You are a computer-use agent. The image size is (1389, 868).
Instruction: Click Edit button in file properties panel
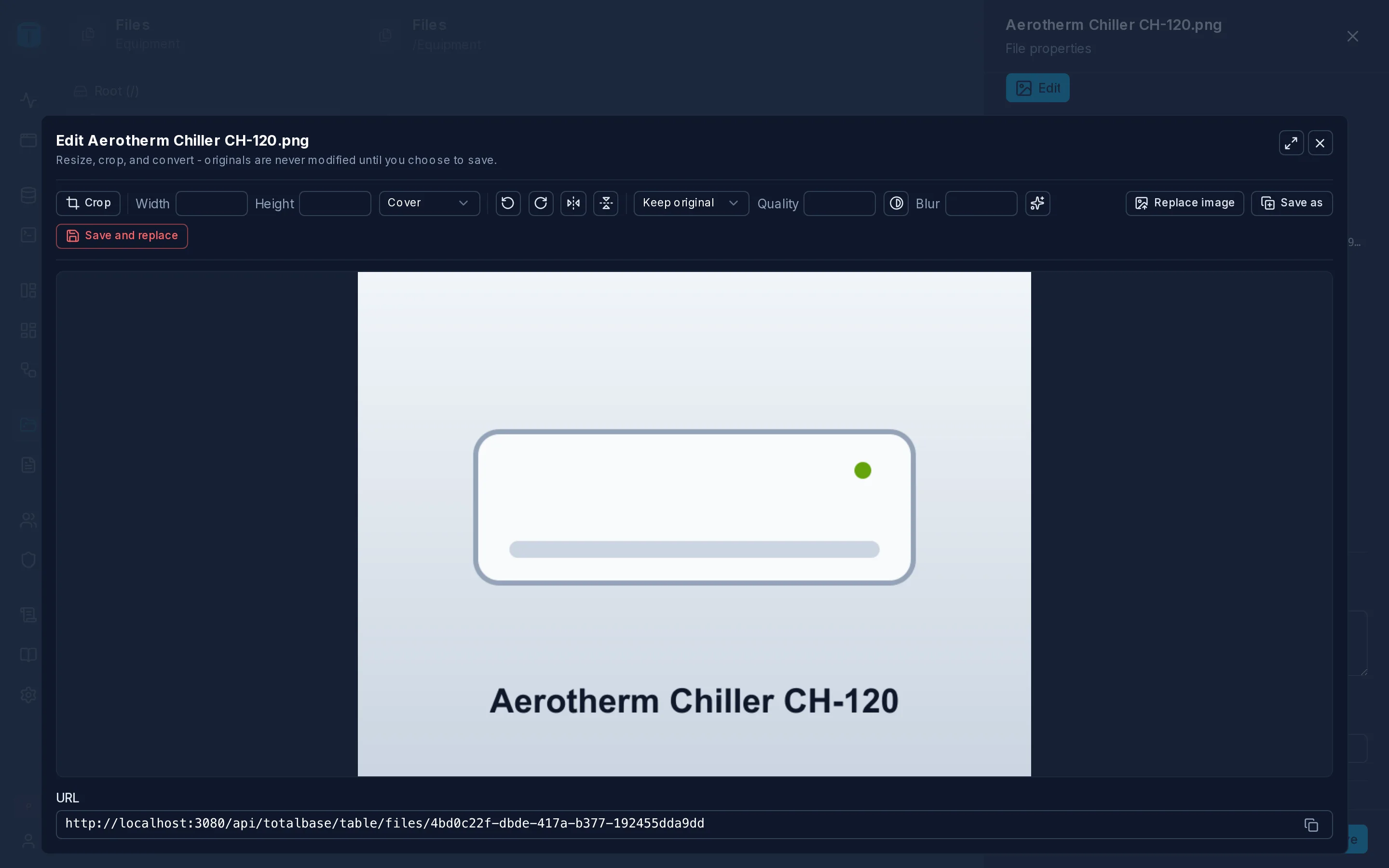[x=1038, y=88]
